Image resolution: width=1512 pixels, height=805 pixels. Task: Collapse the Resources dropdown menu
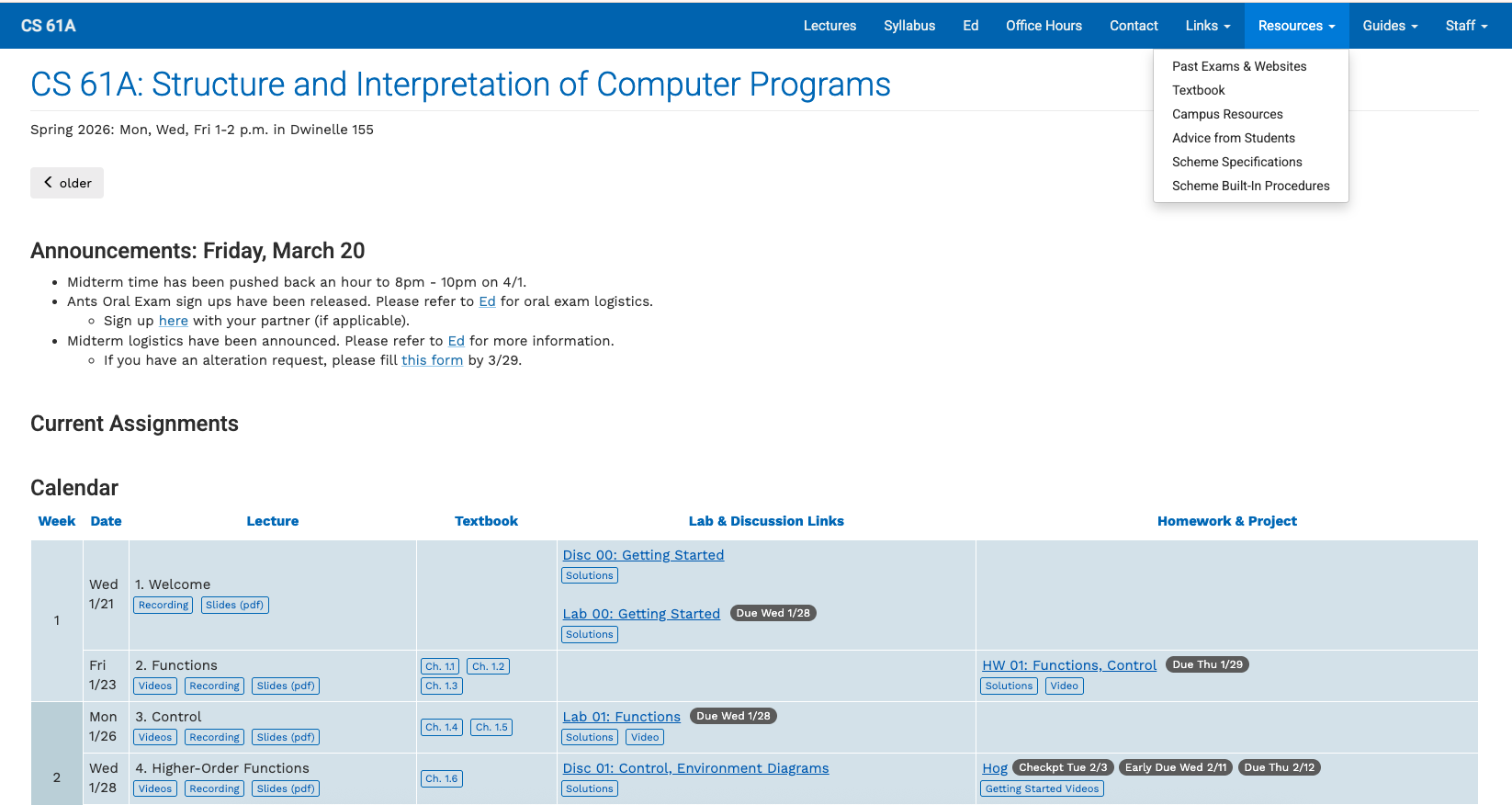coord(1296,26)
